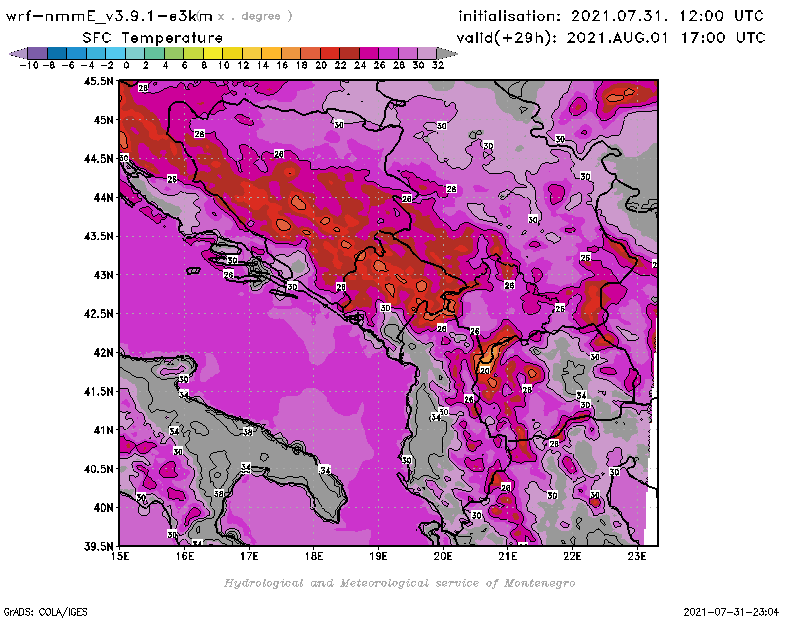The height and width of the screenshot is (618, 800).
Task: Click the '15E' longitude label
Action: [120, 556]
